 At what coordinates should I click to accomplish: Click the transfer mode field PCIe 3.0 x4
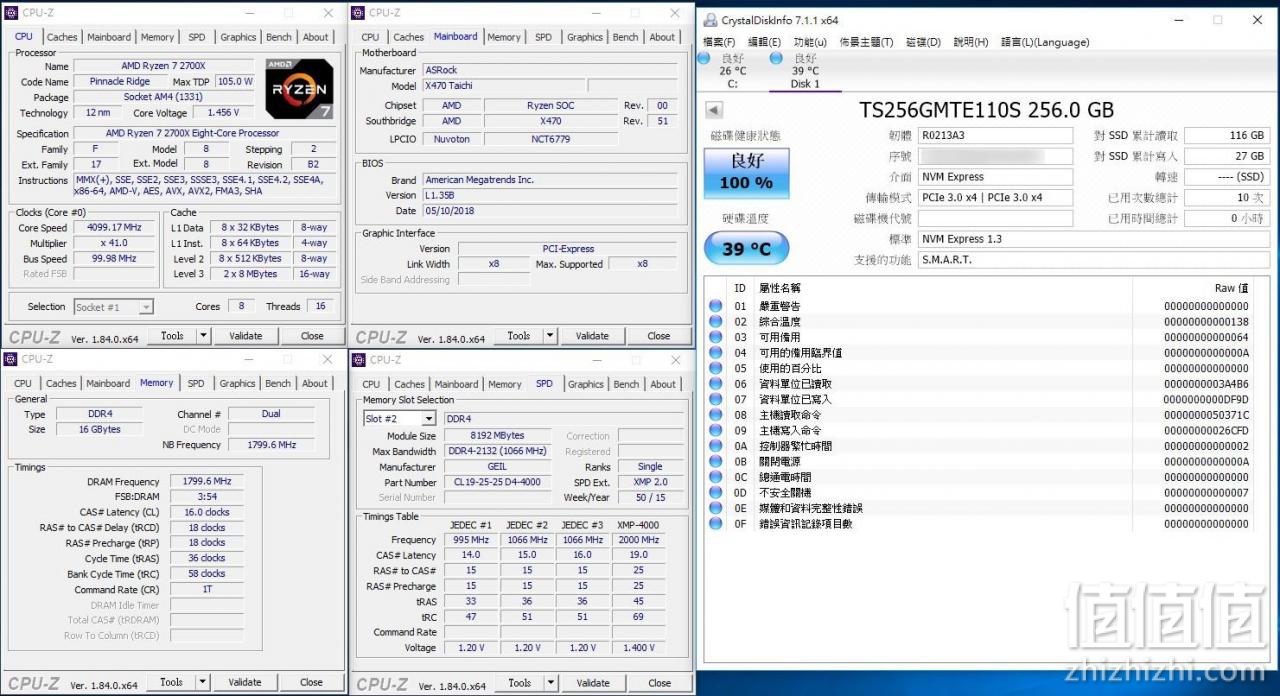(995, 198)
